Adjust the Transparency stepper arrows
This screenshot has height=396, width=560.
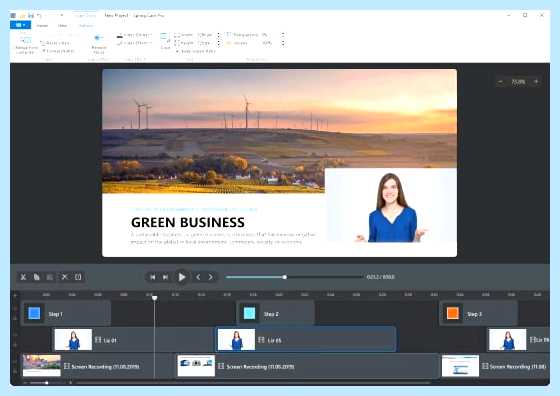283,35
